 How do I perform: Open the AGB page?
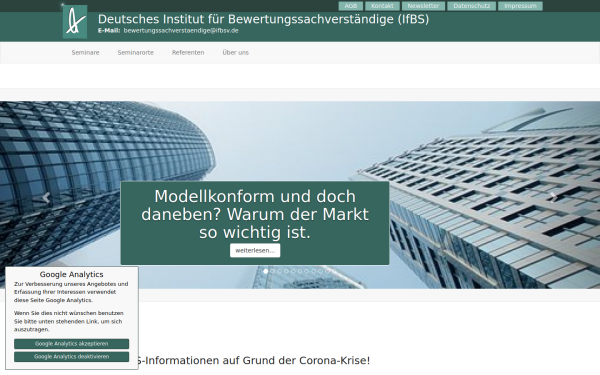(351, 6)
